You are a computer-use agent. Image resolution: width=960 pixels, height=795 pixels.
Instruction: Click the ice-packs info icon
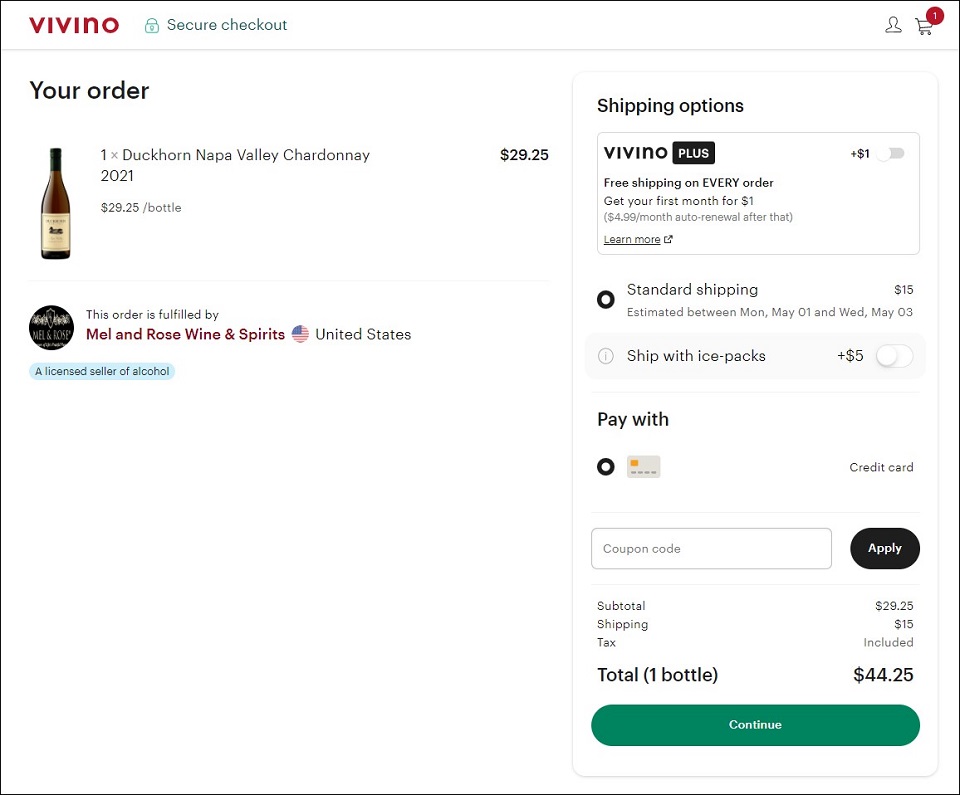pyautogui.click(x=606, y=356)
